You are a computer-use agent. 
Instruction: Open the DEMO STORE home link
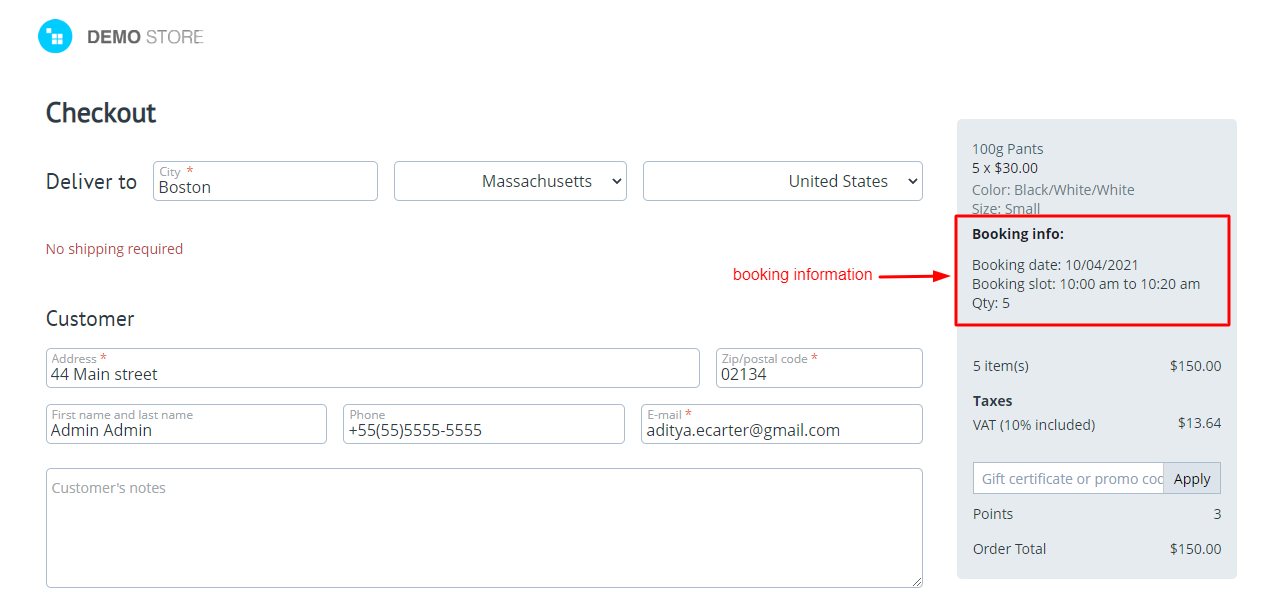145,37
